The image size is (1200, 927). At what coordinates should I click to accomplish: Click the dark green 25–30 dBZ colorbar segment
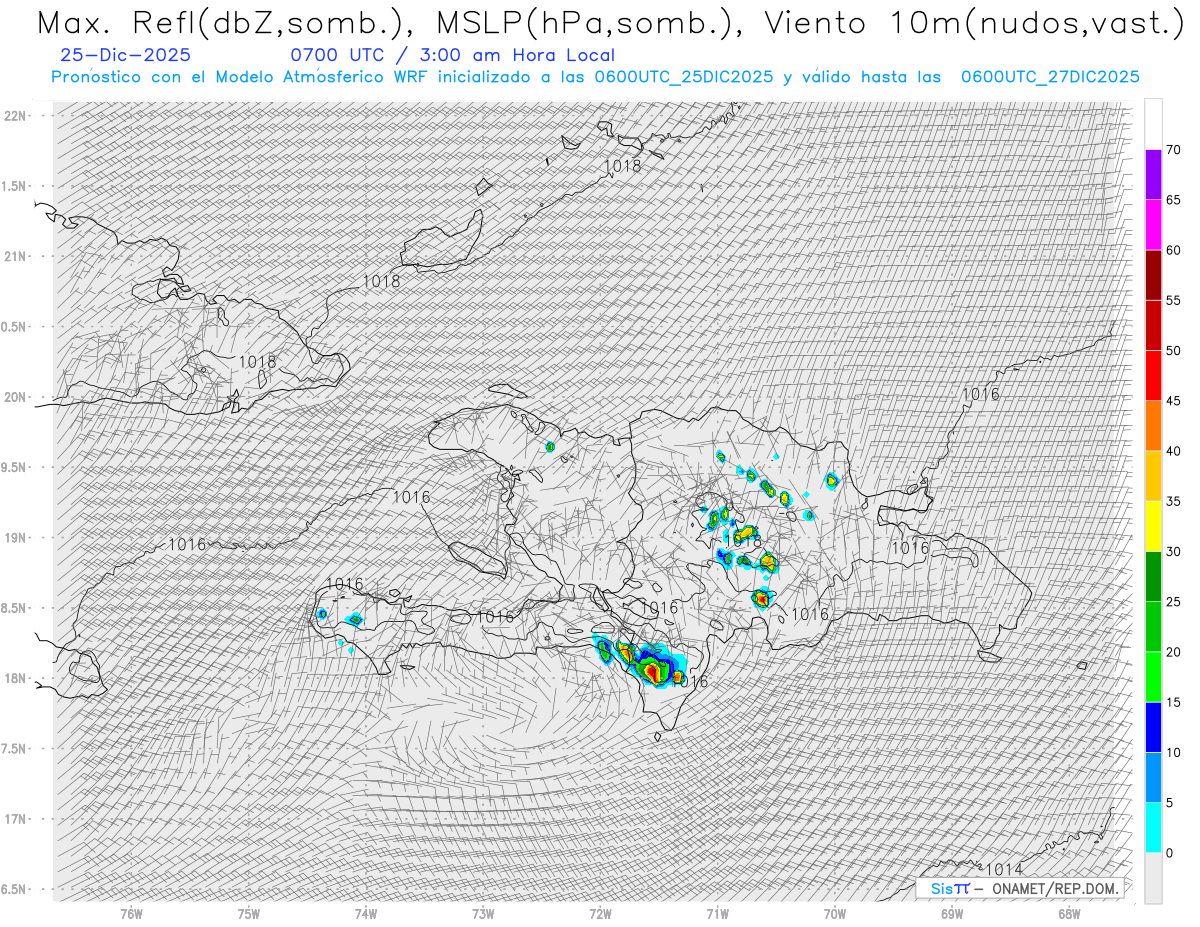pos(1154,577)
